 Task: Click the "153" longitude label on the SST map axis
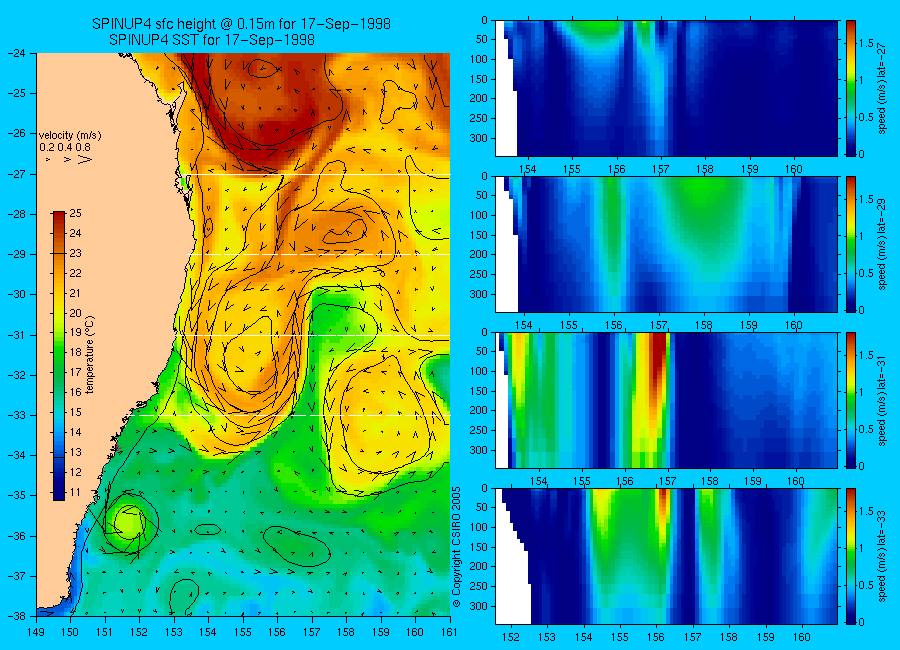coord(174,632)
